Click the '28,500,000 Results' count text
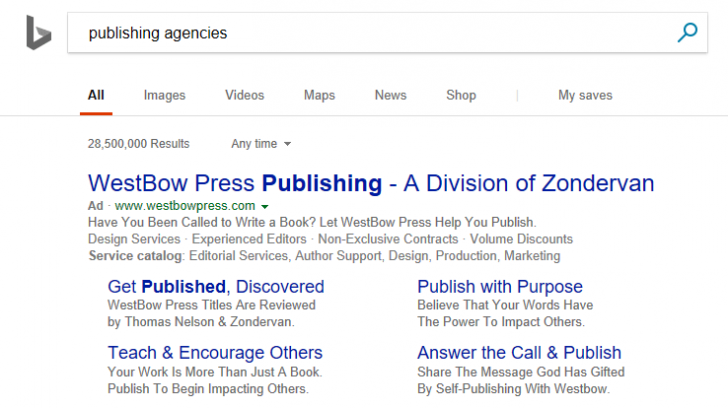The image size is (728, 408). click(x=138, y=144)
